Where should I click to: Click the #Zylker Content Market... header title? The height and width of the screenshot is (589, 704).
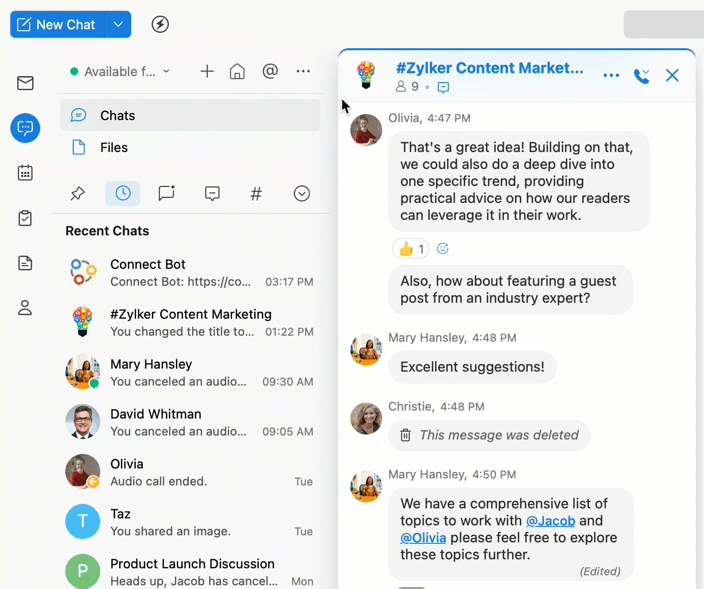[490, 68]
